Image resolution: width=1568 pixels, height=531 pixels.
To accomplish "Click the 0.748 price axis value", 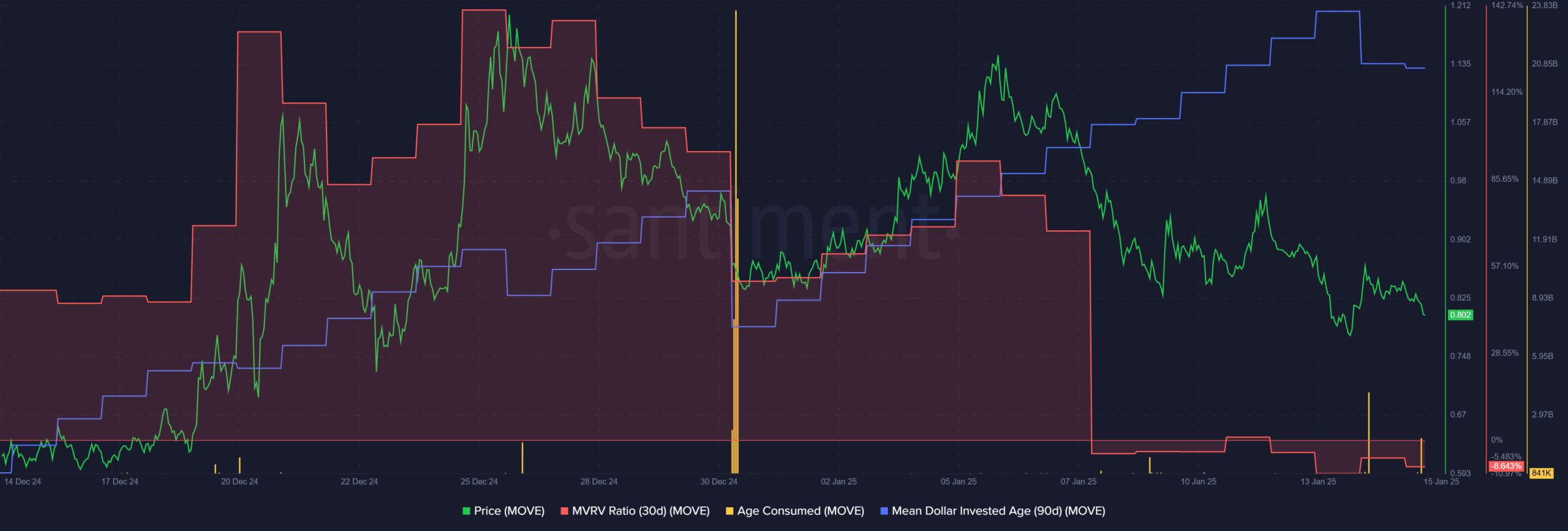I will tap(1460, 356).
